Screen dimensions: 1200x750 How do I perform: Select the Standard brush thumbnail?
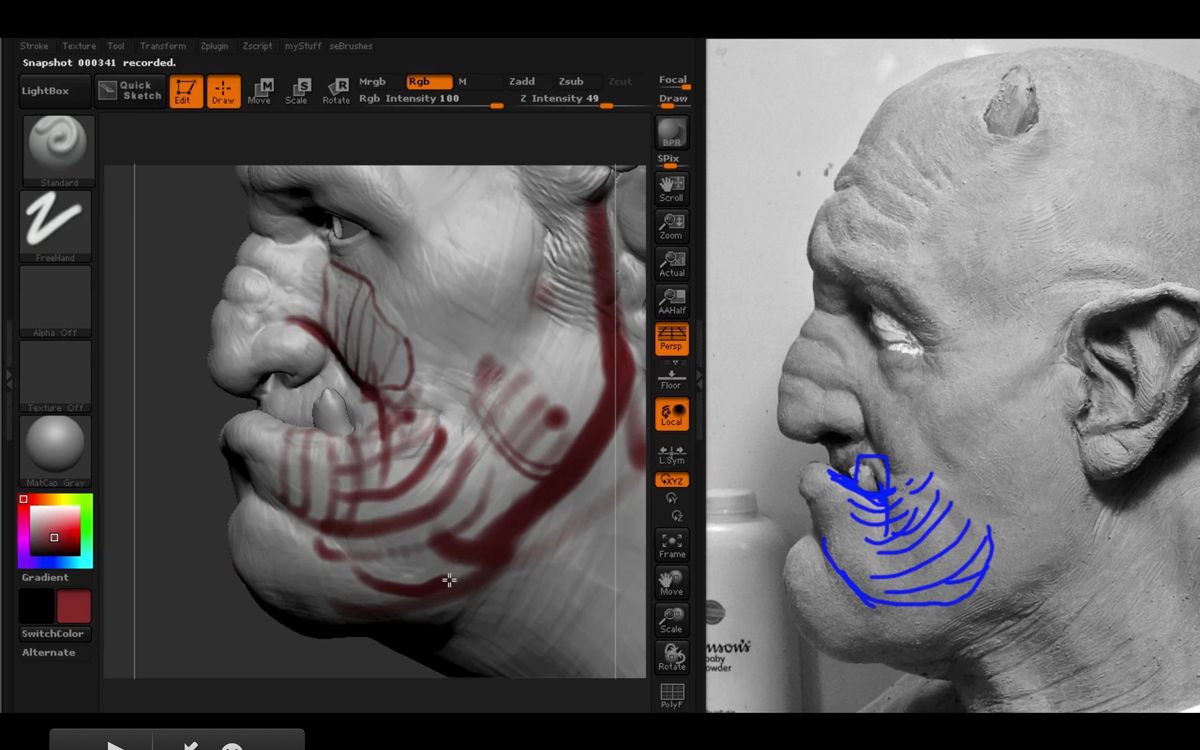click(59, 151)
